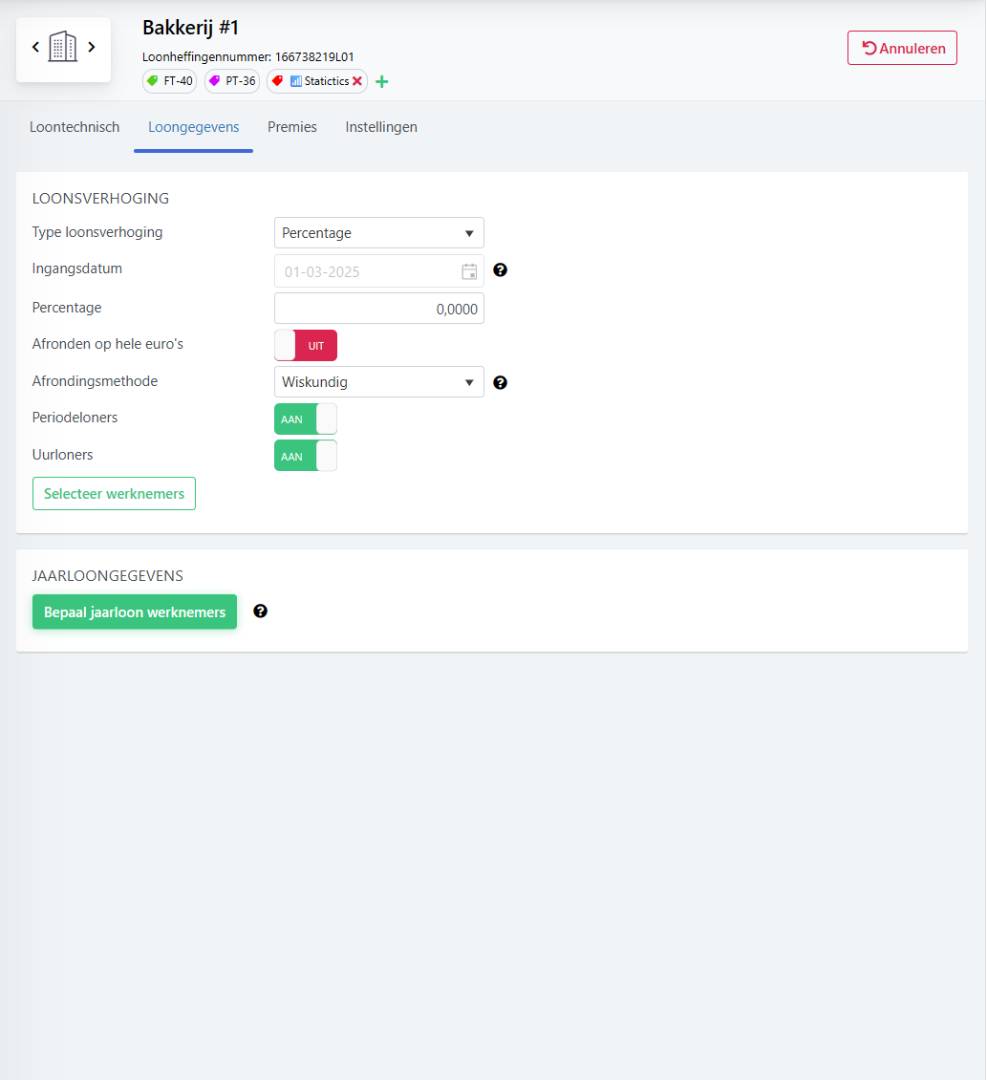This screenshot has height=1080, width=987.
Task: Click the building company icon
Action: pos(63,48)
